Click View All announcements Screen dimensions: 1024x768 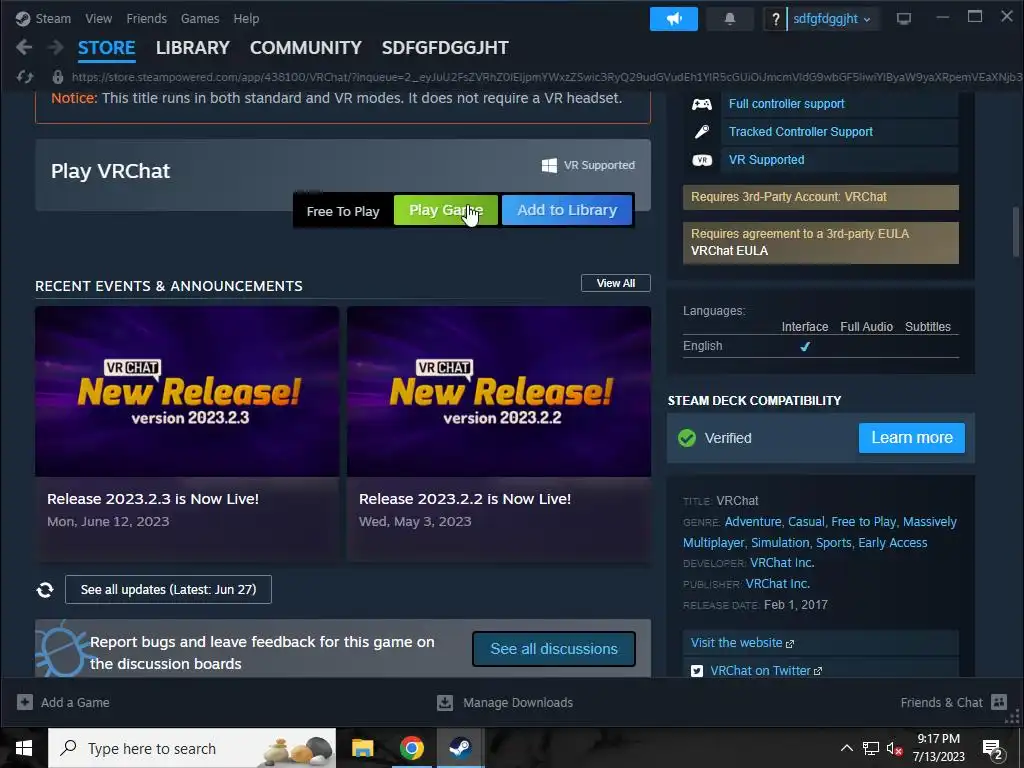(x=616, y=283)
